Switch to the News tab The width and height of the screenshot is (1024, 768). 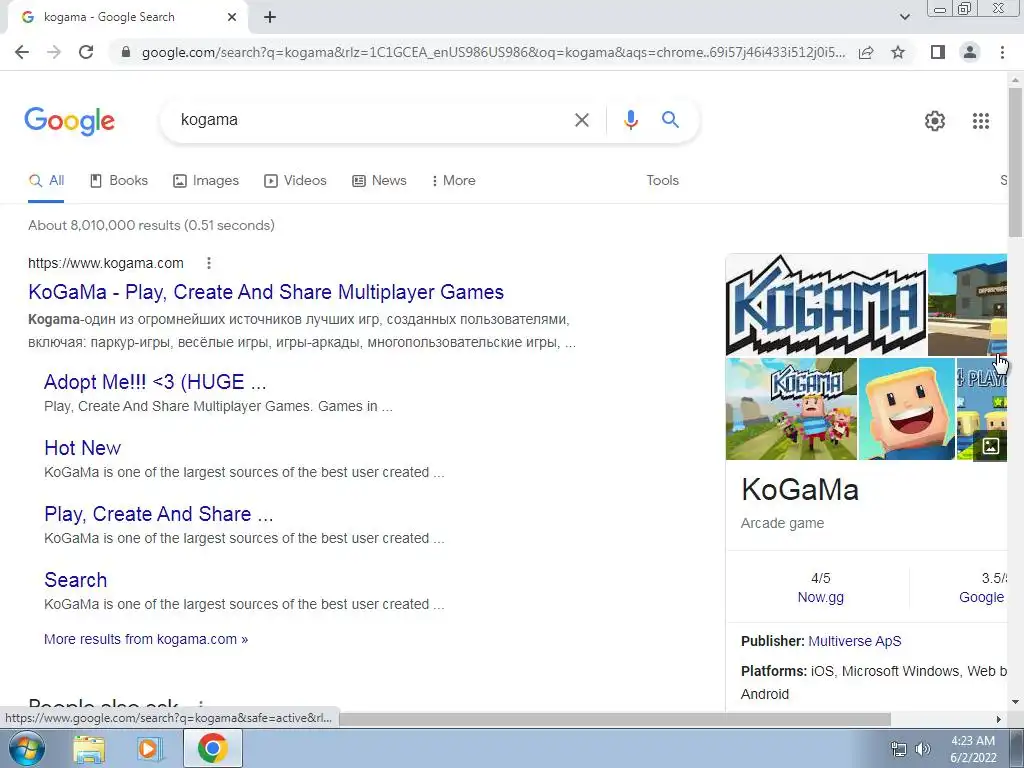[x=379, y=181]
